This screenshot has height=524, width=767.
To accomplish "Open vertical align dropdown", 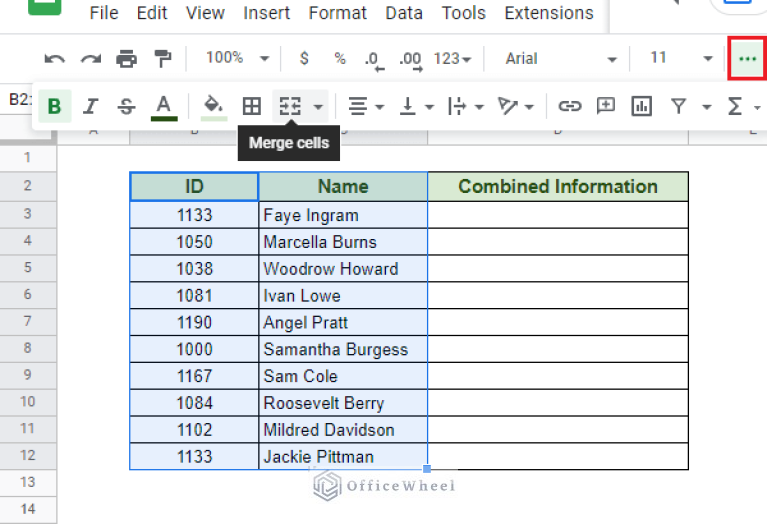I will (416, 106).
